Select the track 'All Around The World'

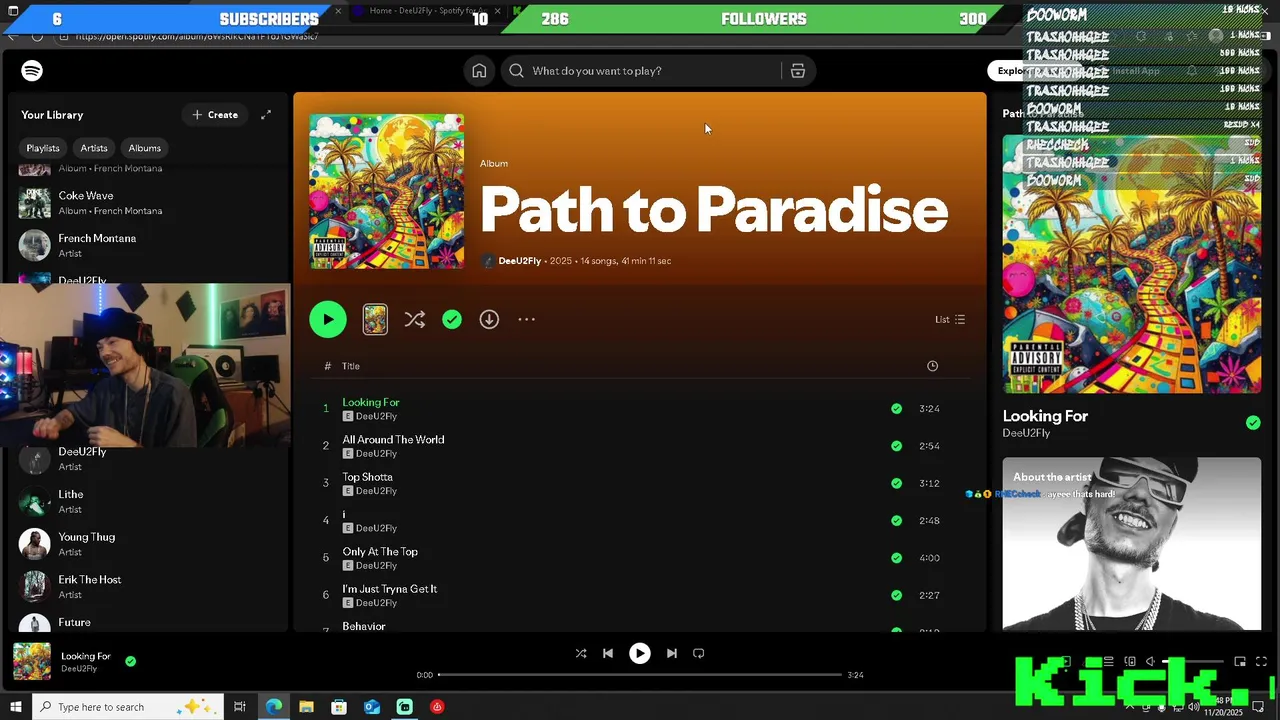pyautogui.click(x=393, y=440)
